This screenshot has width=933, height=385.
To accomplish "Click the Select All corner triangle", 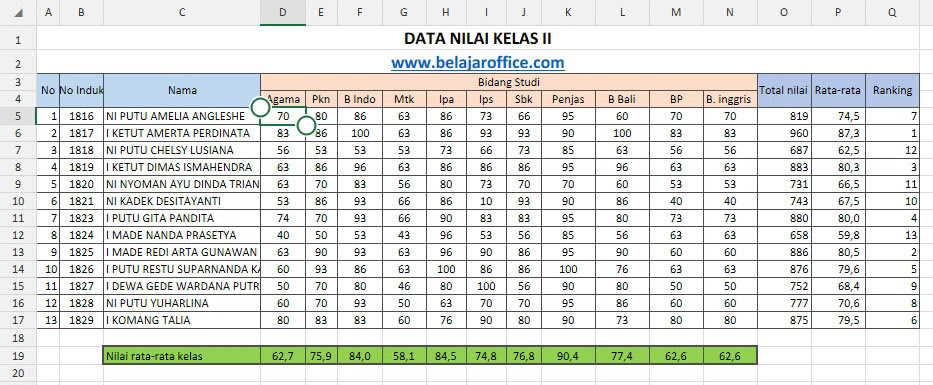I will click(18, 12).
